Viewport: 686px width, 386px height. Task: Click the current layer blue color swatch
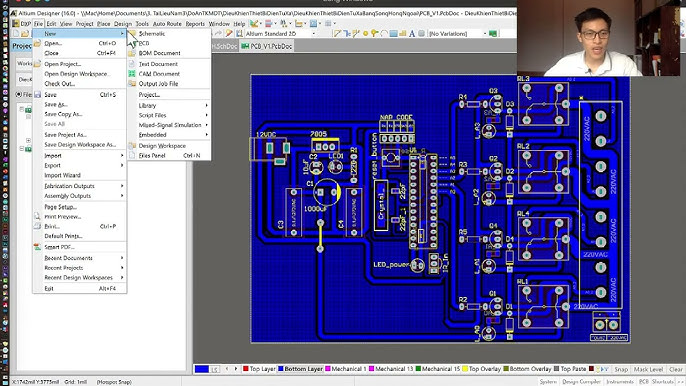pos(202,369)
